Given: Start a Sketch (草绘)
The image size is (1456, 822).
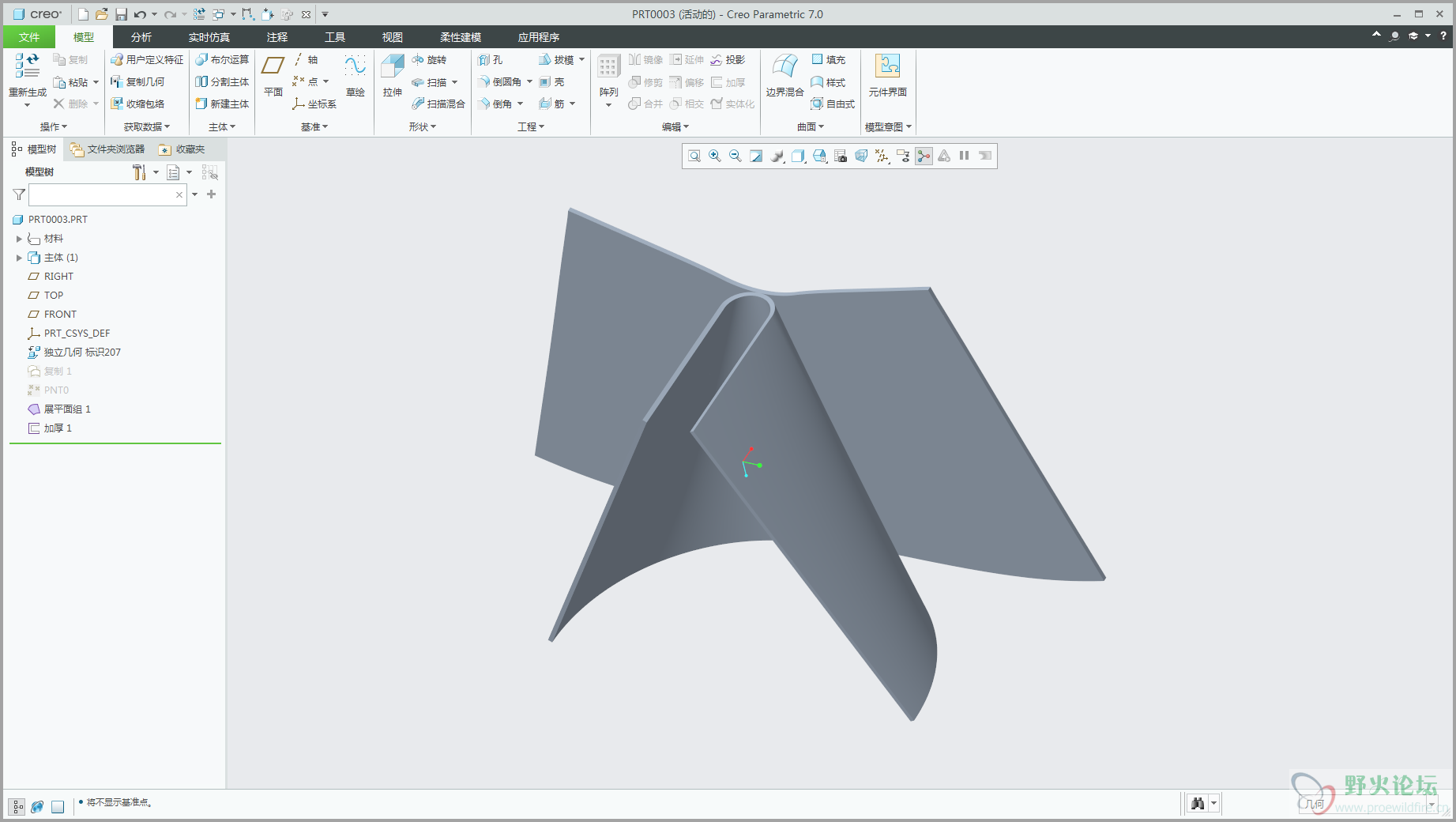Looking at the screenshot, I should (x=356, y=77).
